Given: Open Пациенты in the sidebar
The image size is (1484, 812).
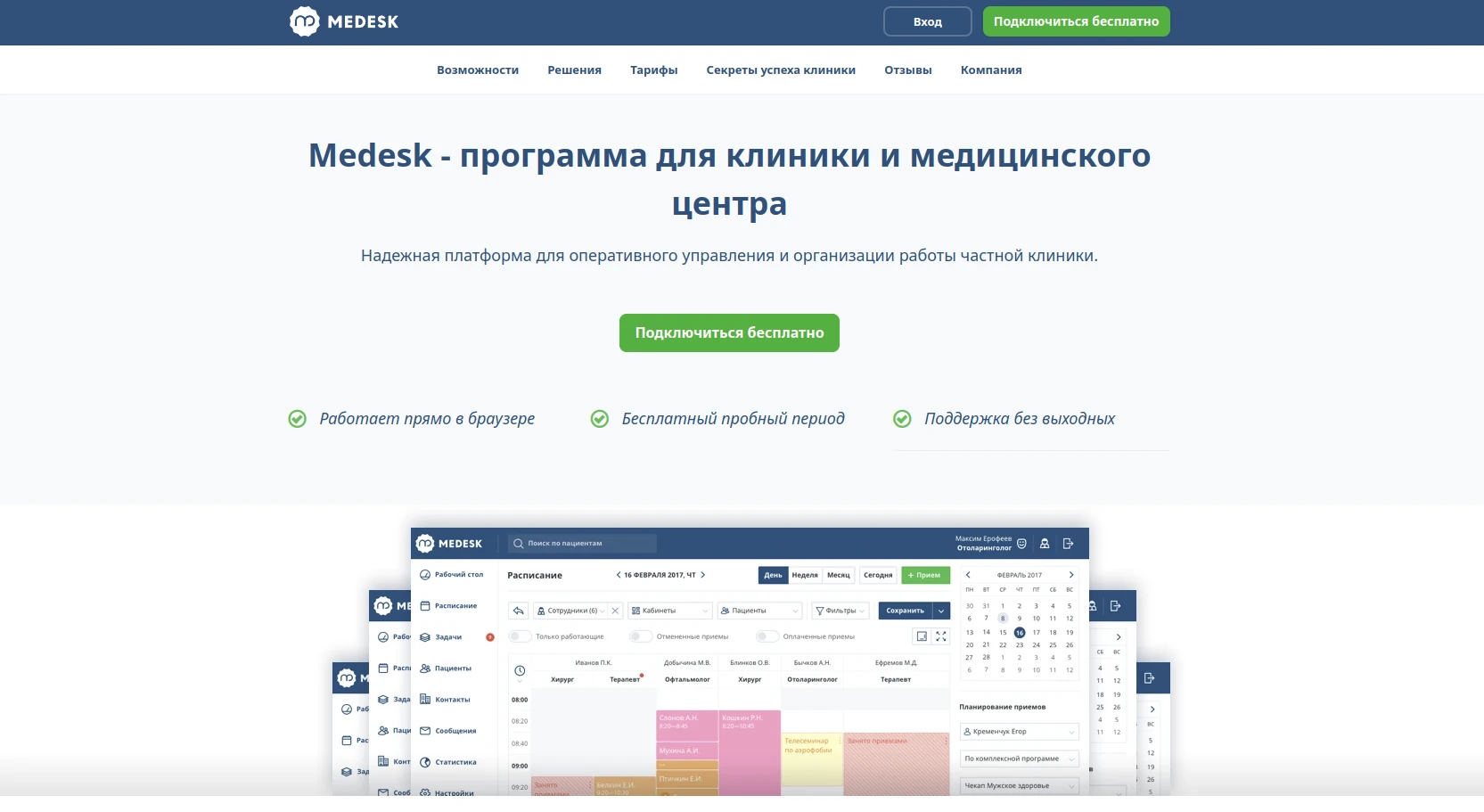Looking at the screenshot, I should (x=446, y=668).
